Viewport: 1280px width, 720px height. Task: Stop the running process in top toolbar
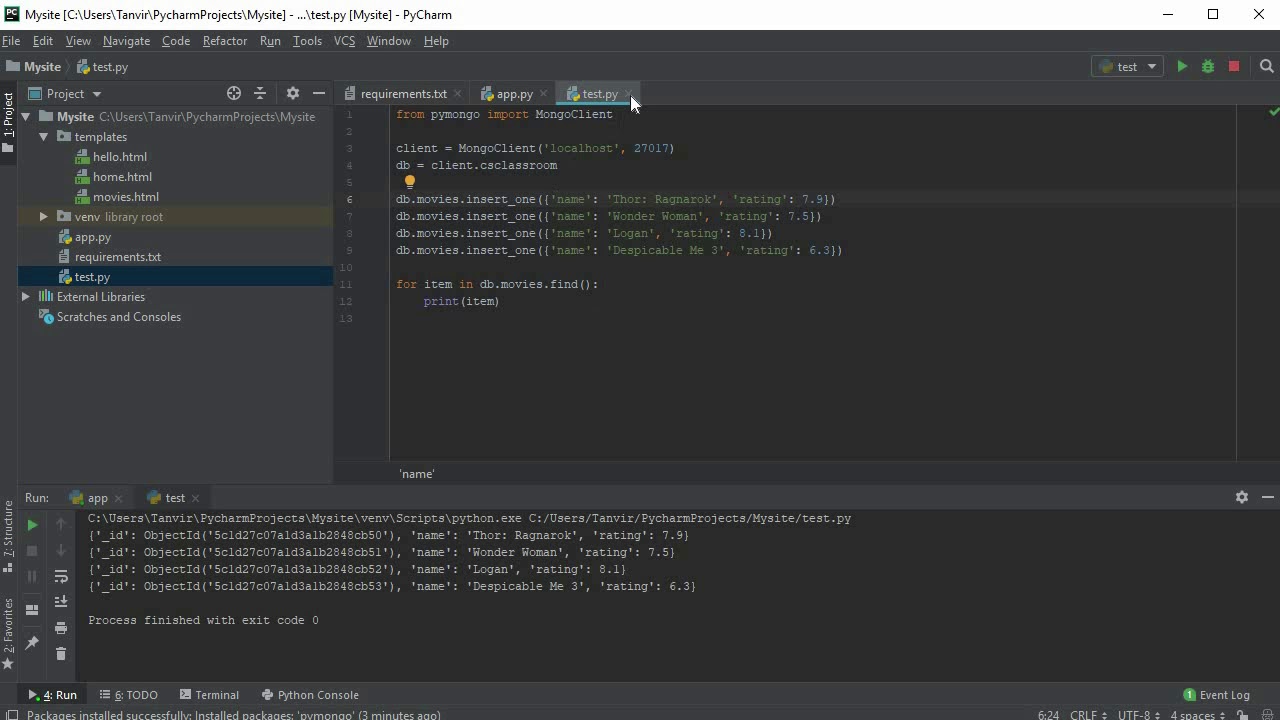(x=1234, y=66)
